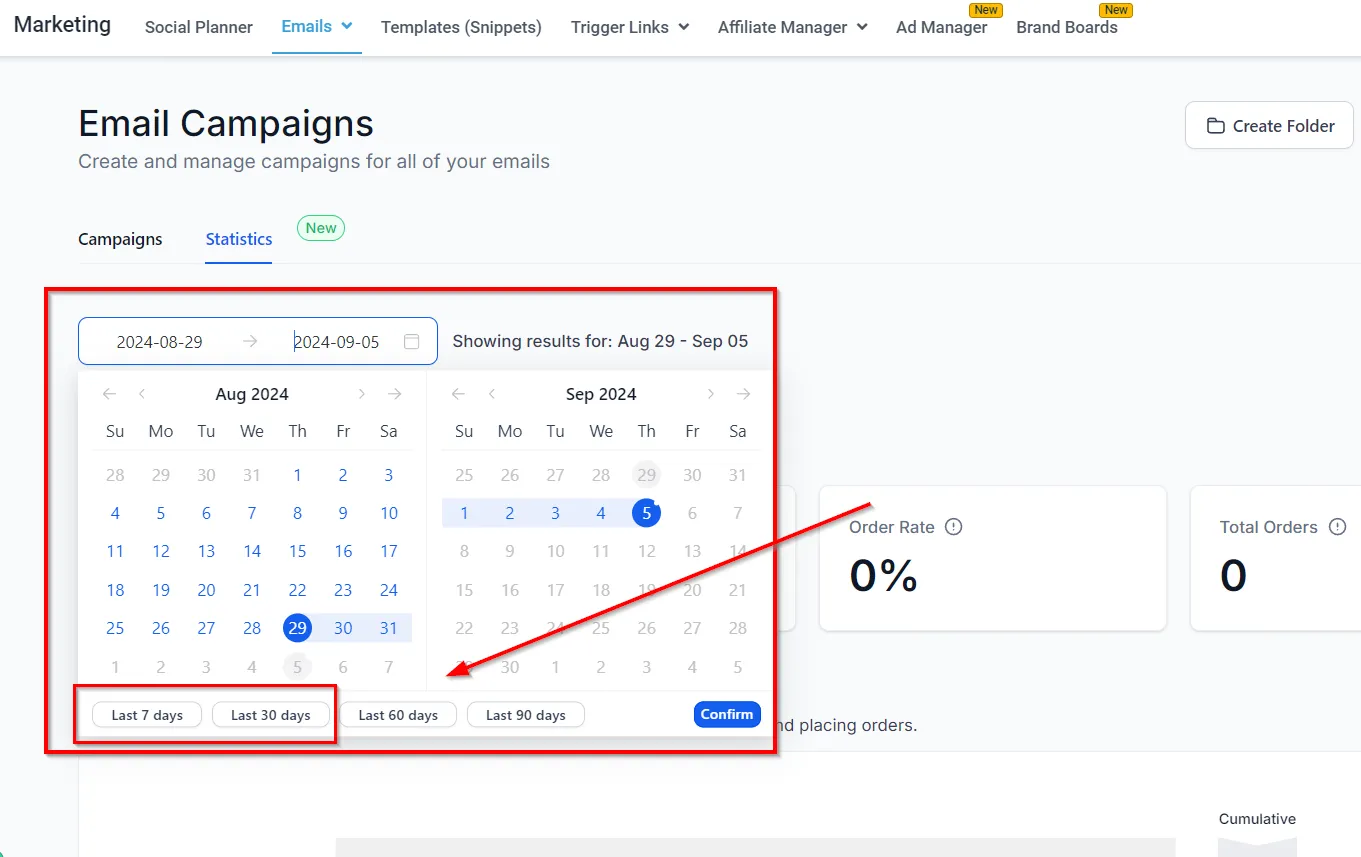Click the Total Orders info icon
Viewport: 1361px width, 857px height.
point(1337,527)
